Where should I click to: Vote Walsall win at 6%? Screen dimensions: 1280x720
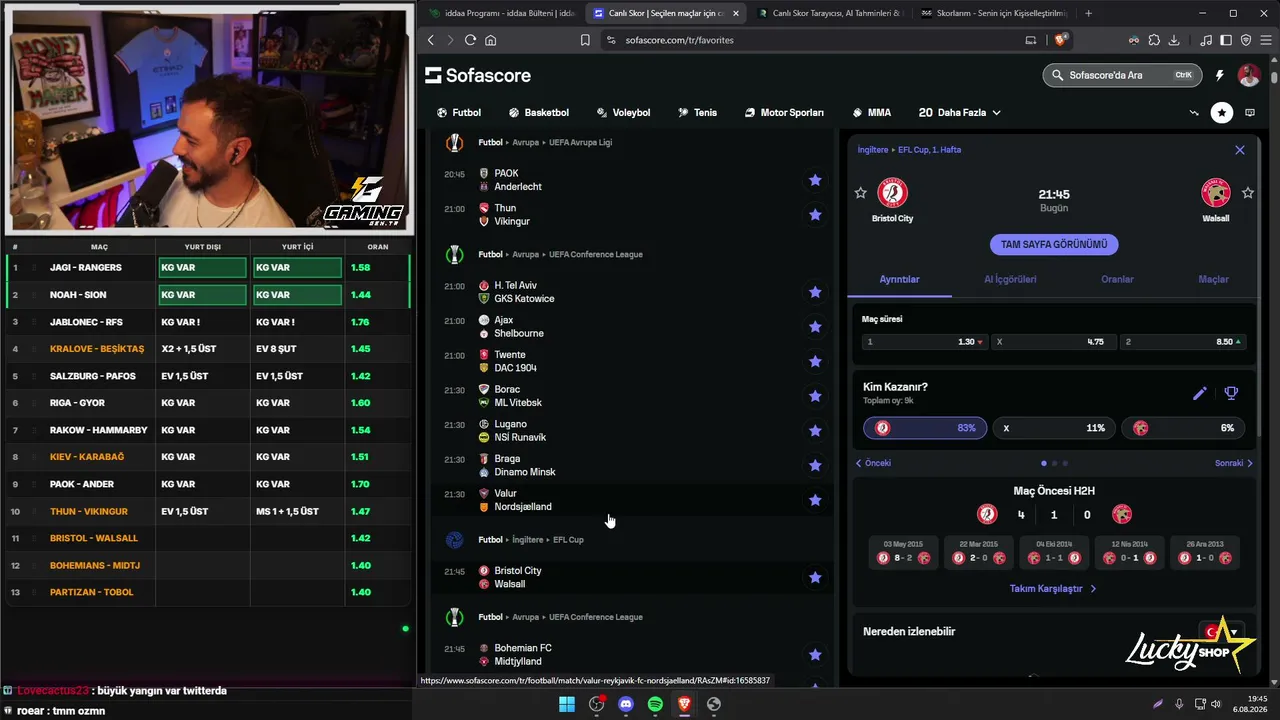[1182, 428]
